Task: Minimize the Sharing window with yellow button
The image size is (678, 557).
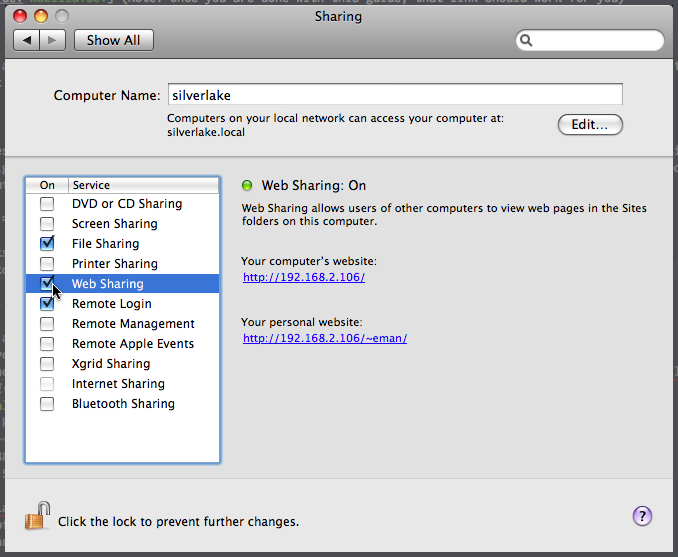Action: tap(41, 16)
